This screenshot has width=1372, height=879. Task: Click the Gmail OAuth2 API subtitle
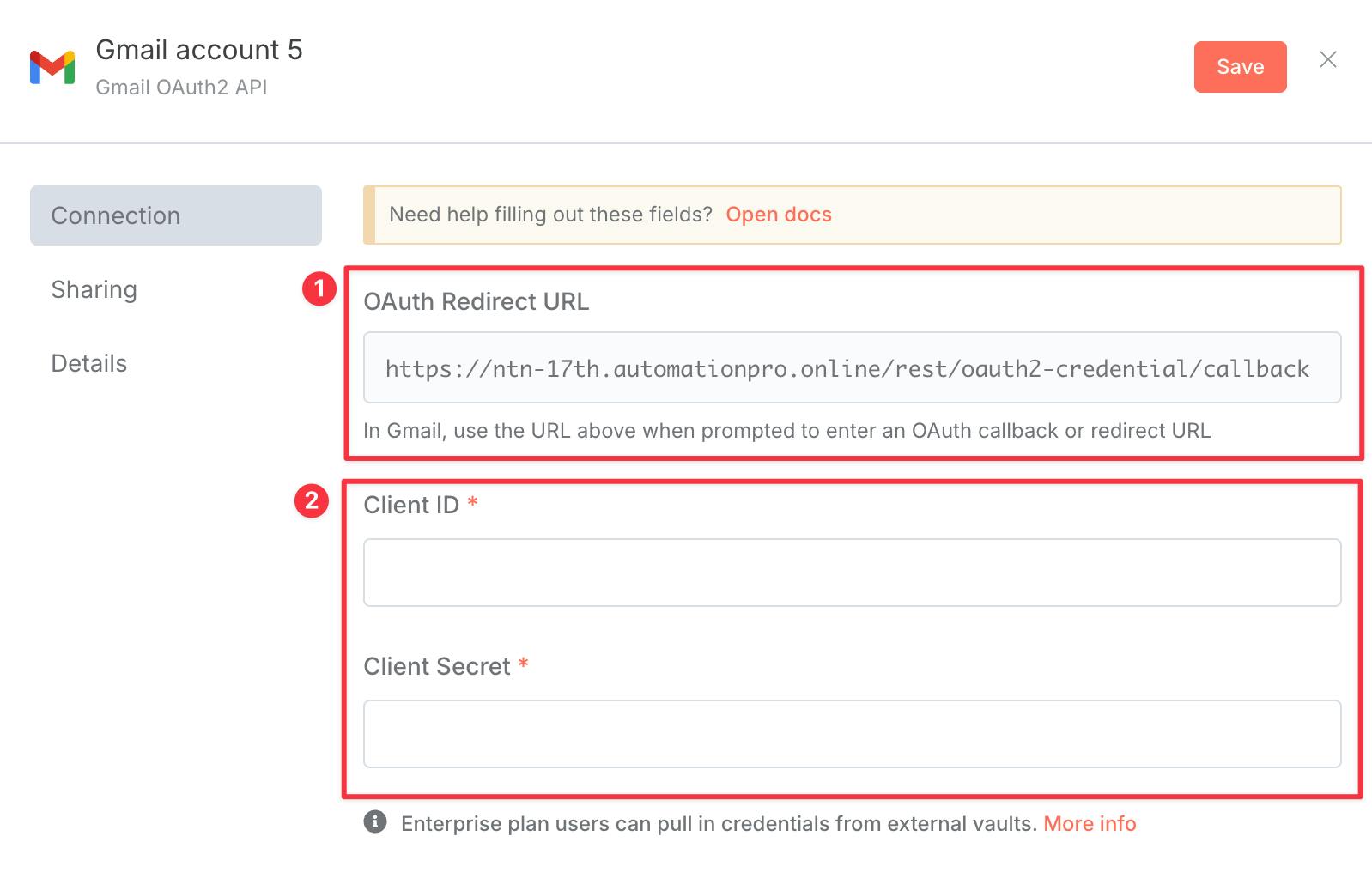[181, 88]
